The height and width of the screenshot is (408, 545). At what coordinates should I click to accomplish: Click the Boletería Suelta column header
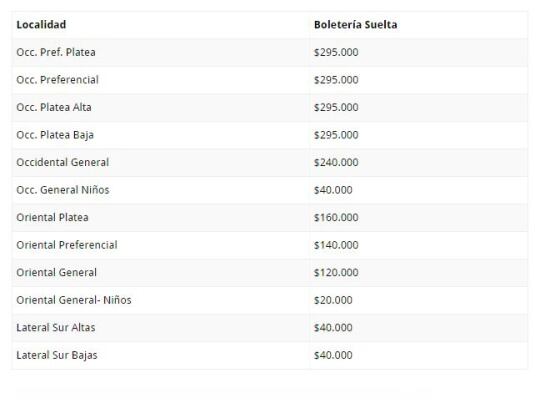[x=355, y=25]
